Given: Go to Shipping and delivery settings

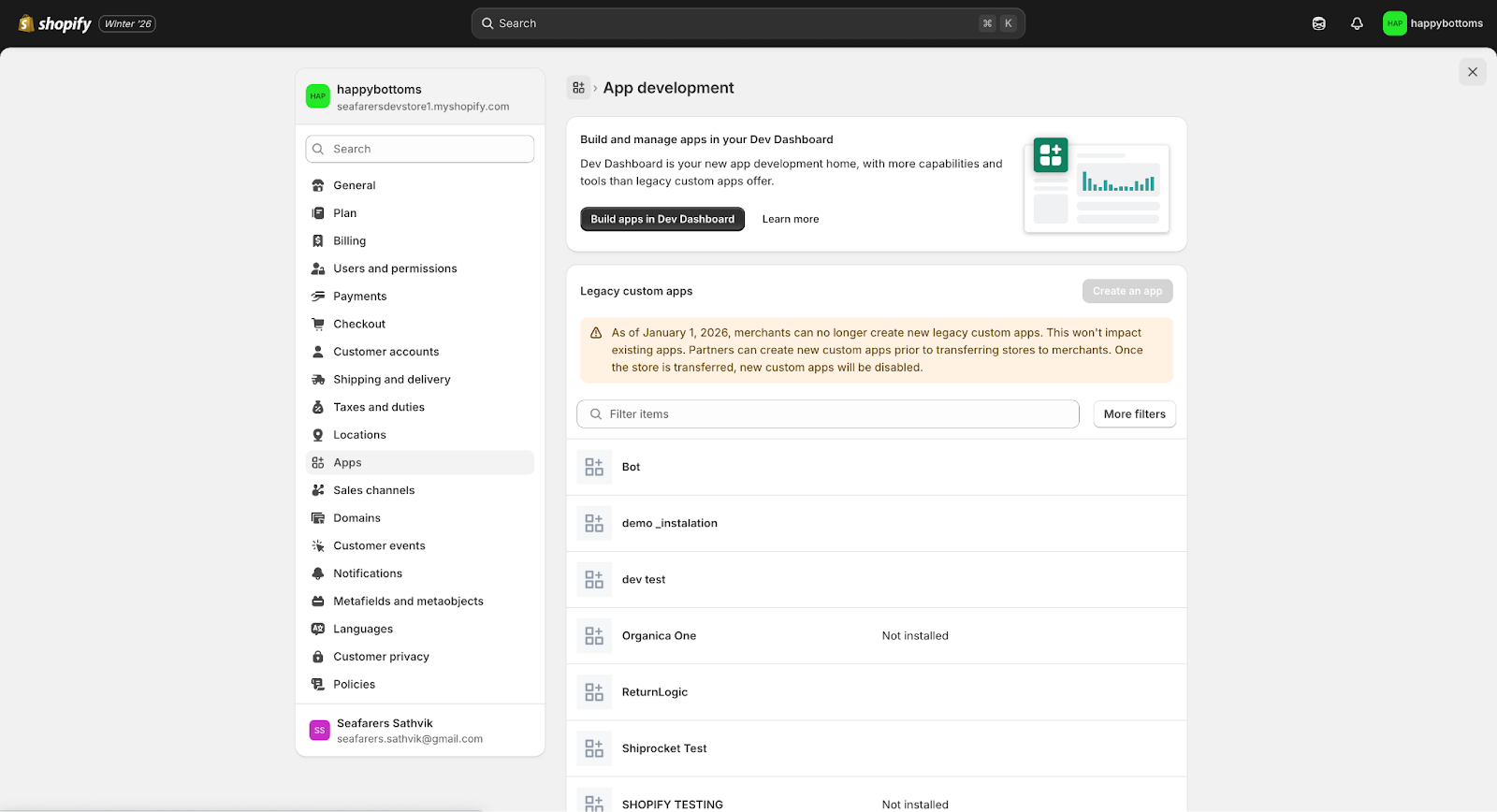Looking at the screenshot, I should 420,380.
